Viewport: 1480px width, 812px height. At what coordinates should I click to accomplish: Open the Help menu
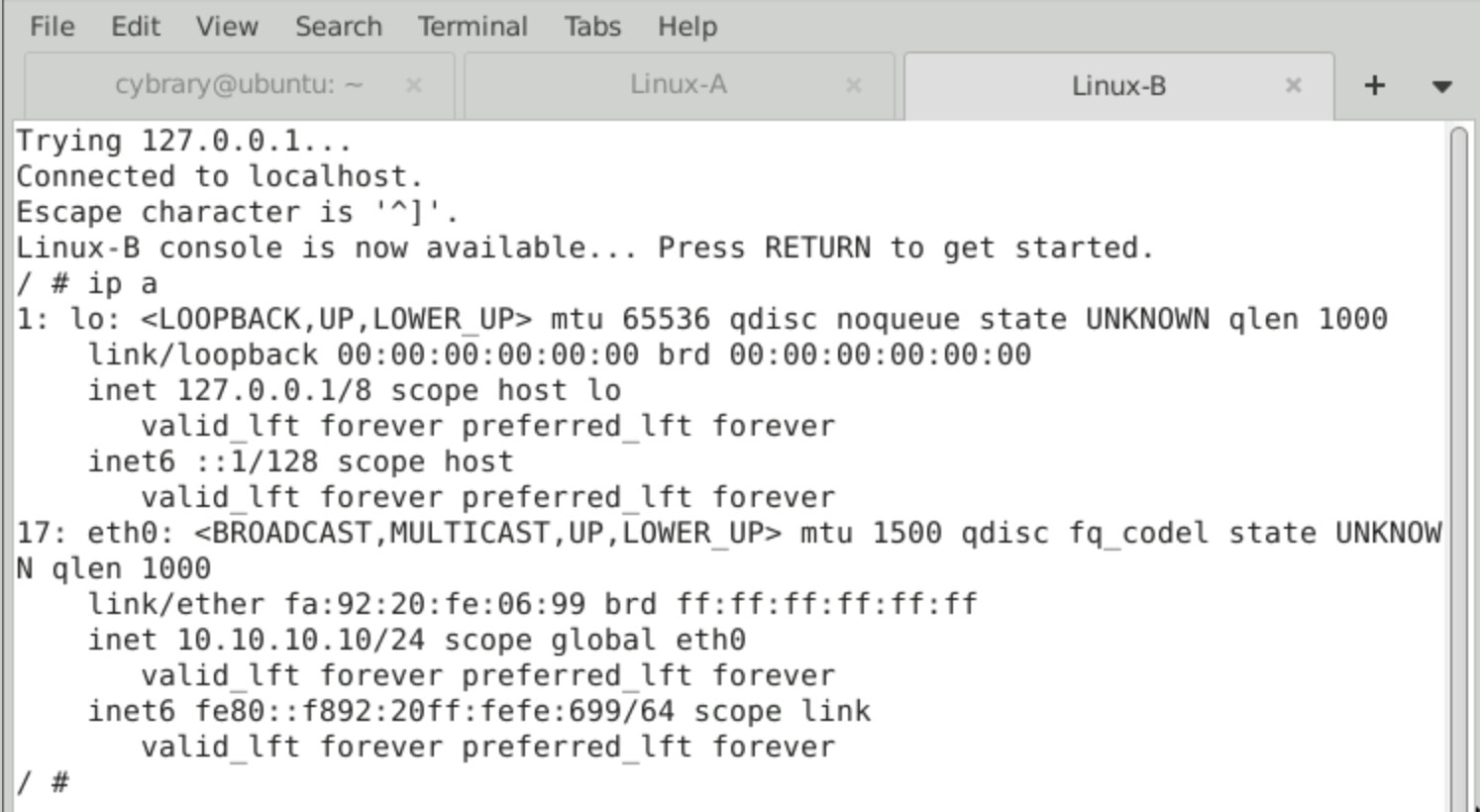[x=687, y=27]
